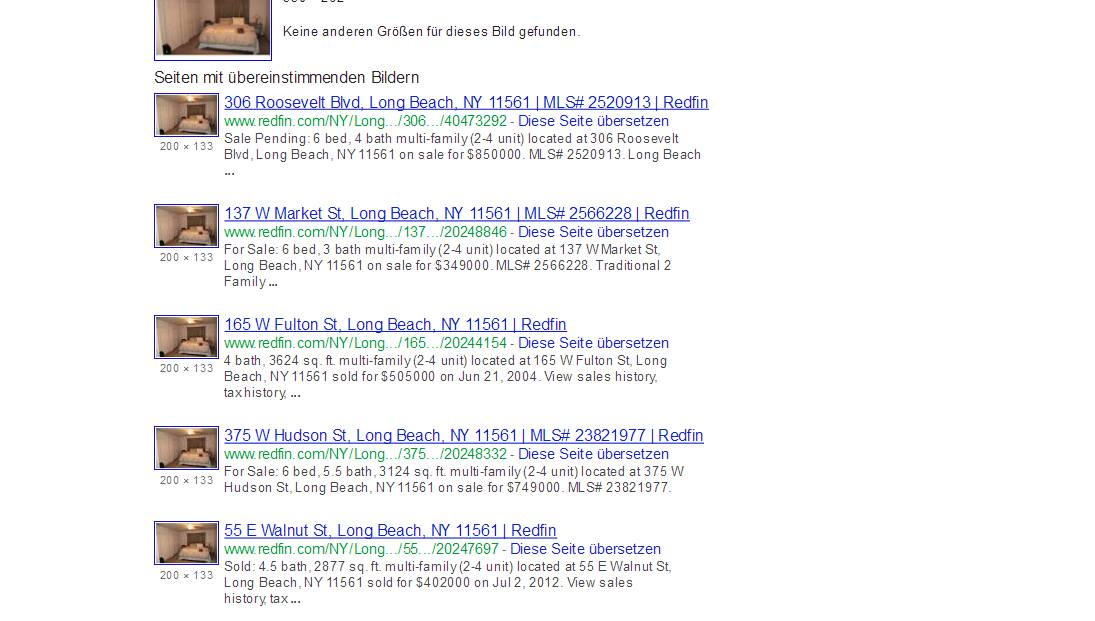Screen dimensions: 1095x621
Task: Translate the 55 E Walnut St result page
Action: tap(585, 550)
